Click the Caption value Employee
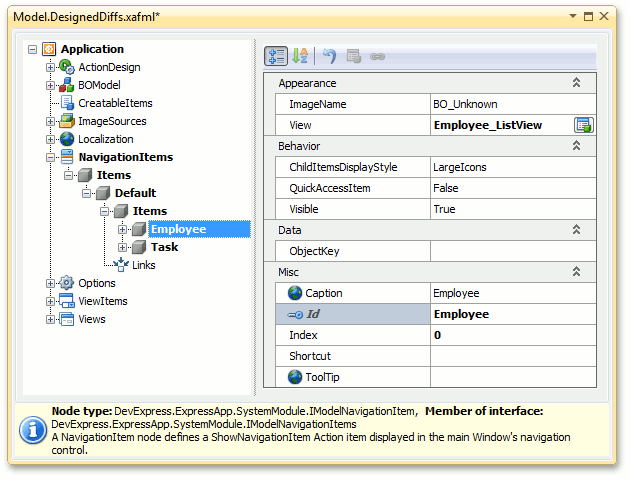Screen dimensions: 630x480 click(513, 293)
